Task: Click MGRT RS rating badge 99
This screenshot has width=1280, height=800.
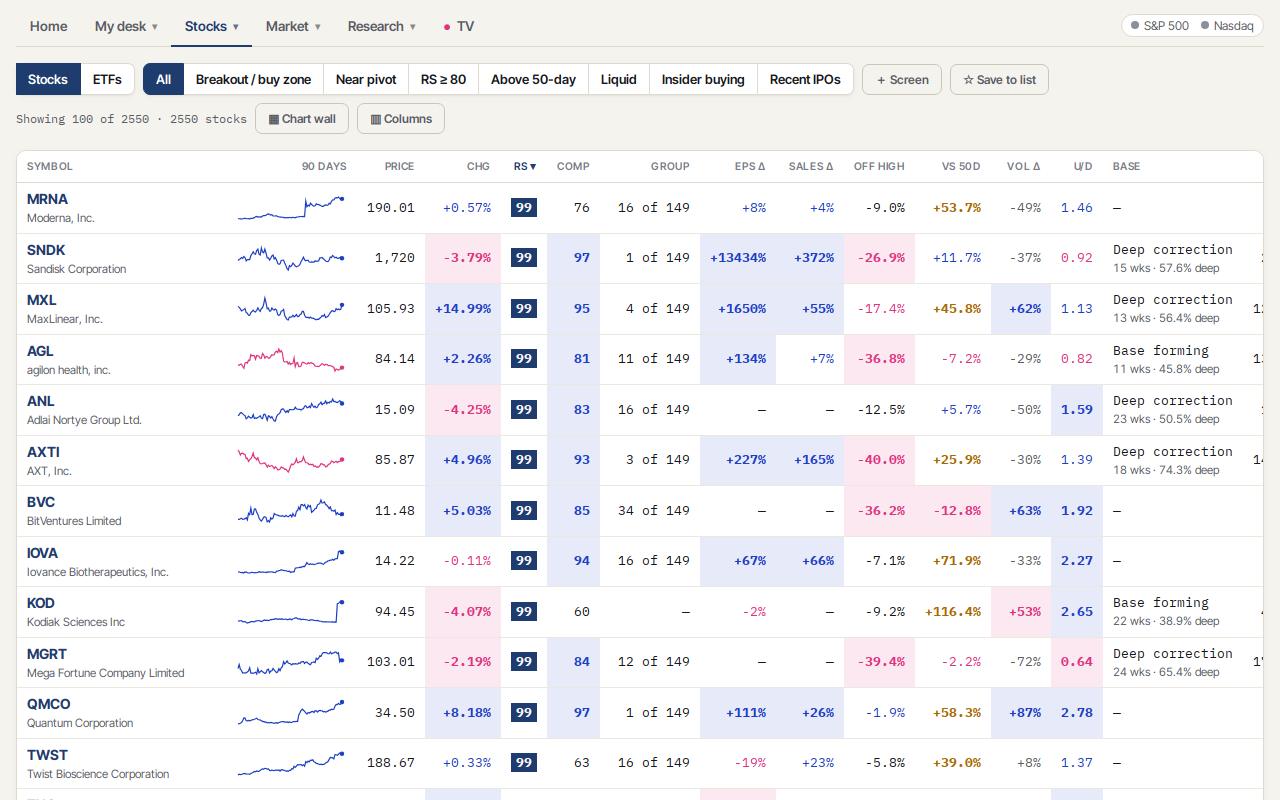Action: (x=524, y=661)
